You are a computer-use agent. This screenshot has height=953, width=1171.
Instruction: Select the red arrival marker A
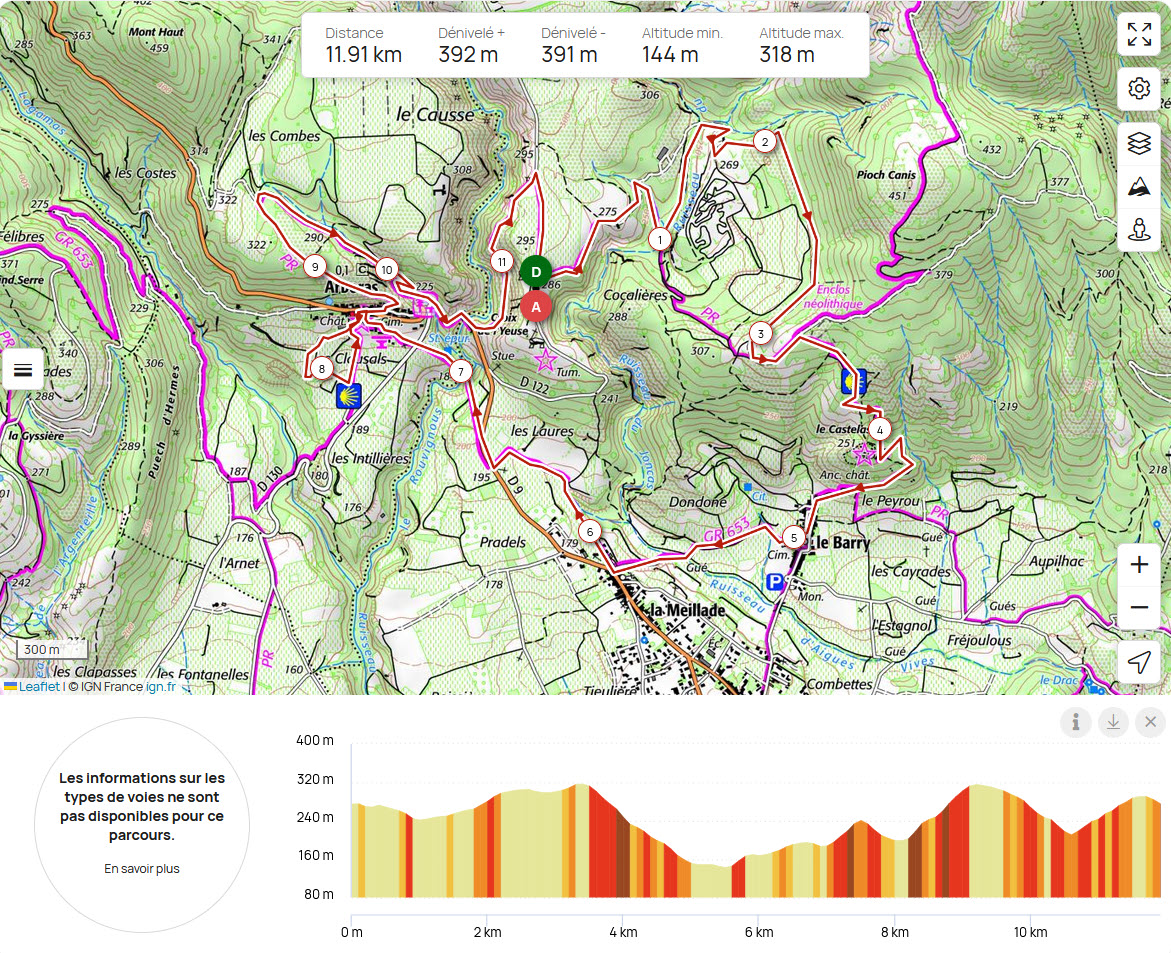coord(536,307)
